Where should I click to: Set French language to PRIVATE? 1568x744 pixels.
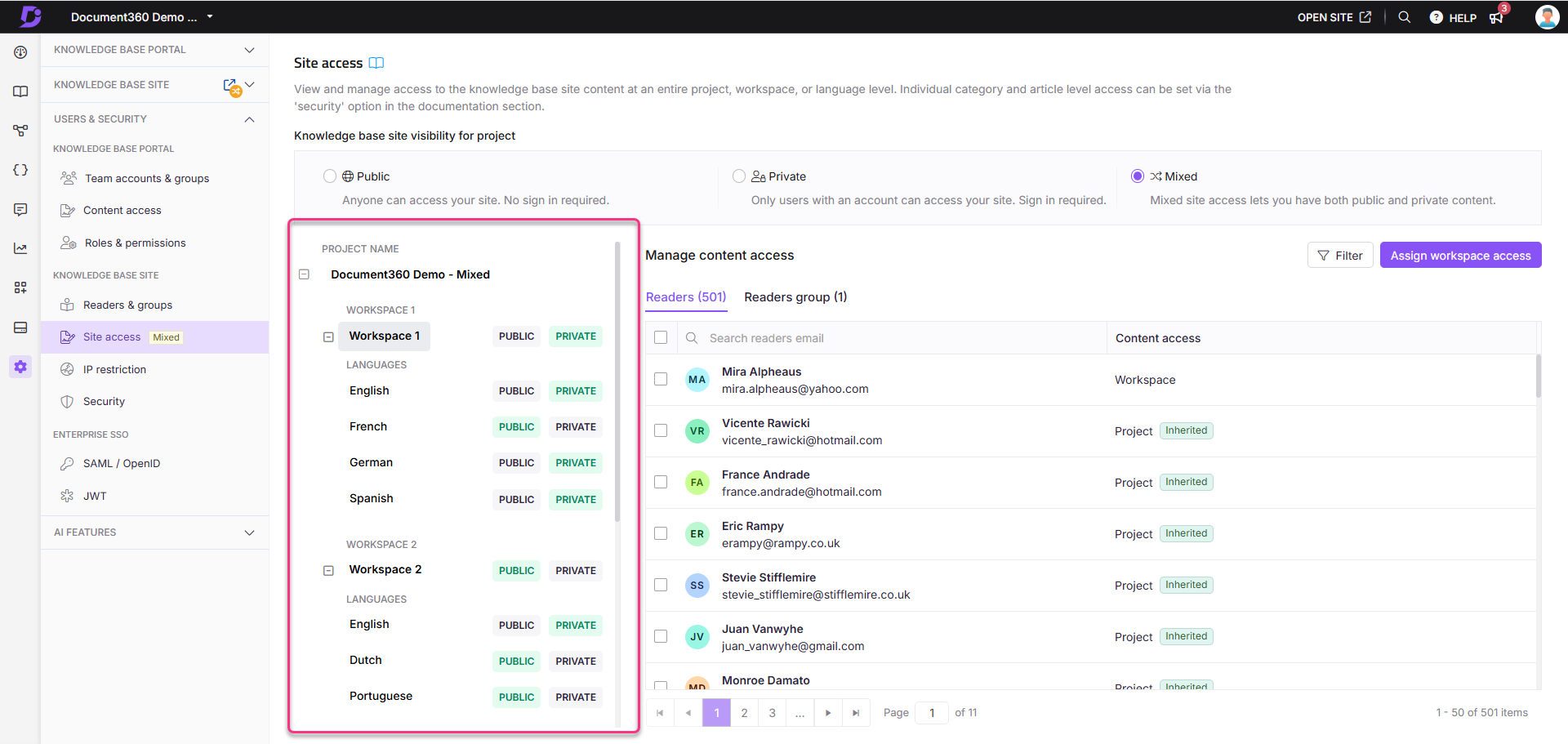point(575,427)
